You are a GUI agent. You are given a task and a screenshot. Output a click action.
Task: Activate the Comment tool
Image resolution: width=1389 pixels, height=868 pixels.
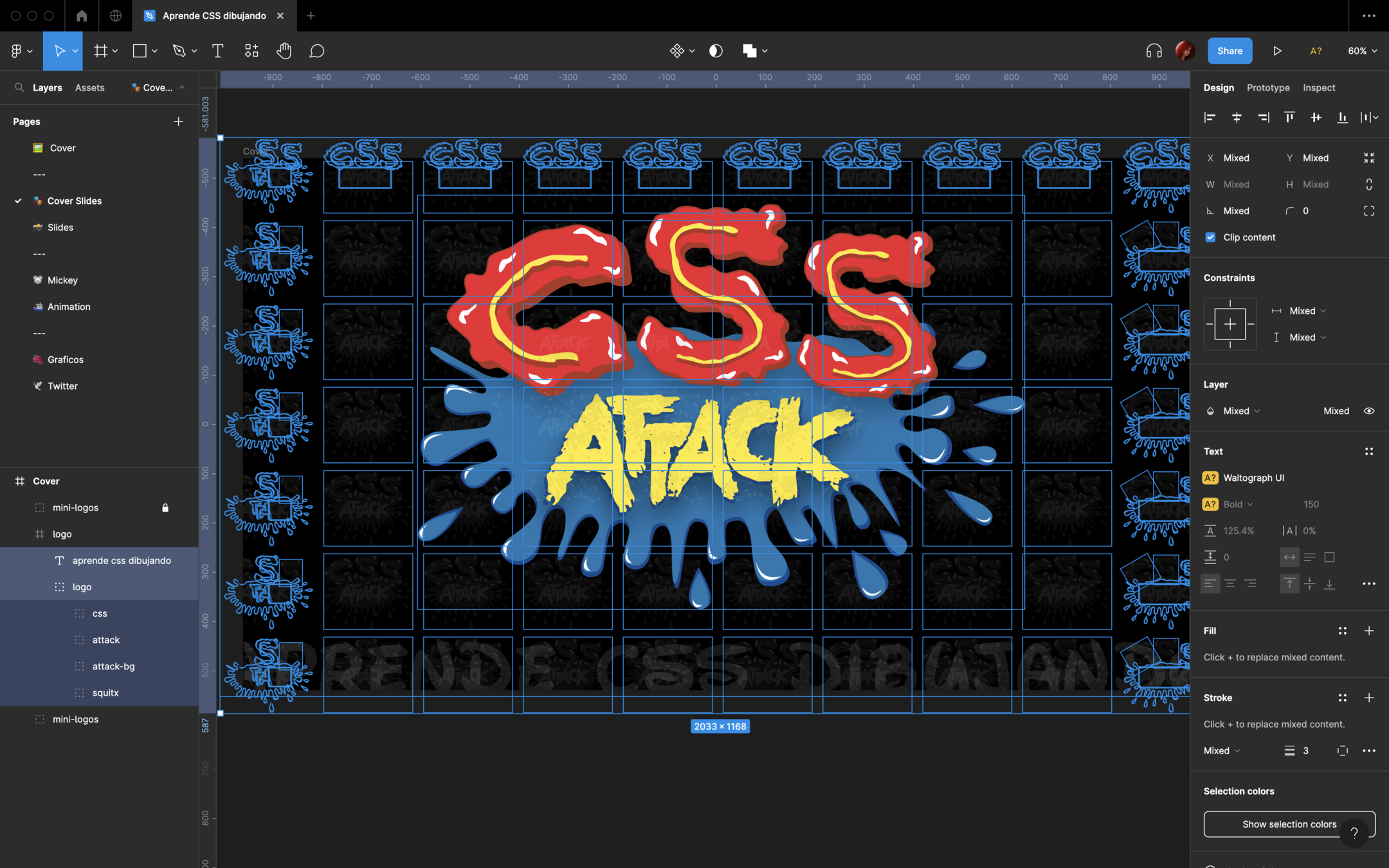[316, 51]
